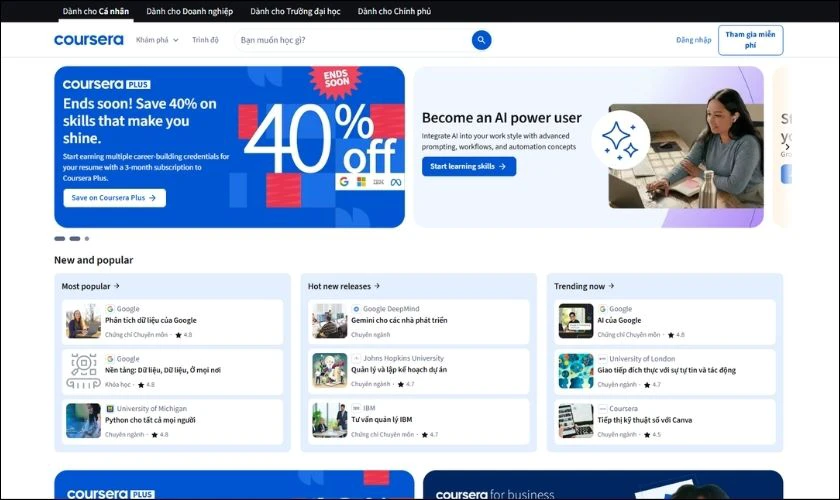
Task: Click the Gemini cho các nhà phát triển thumbnail
Action: coord(329,321)
